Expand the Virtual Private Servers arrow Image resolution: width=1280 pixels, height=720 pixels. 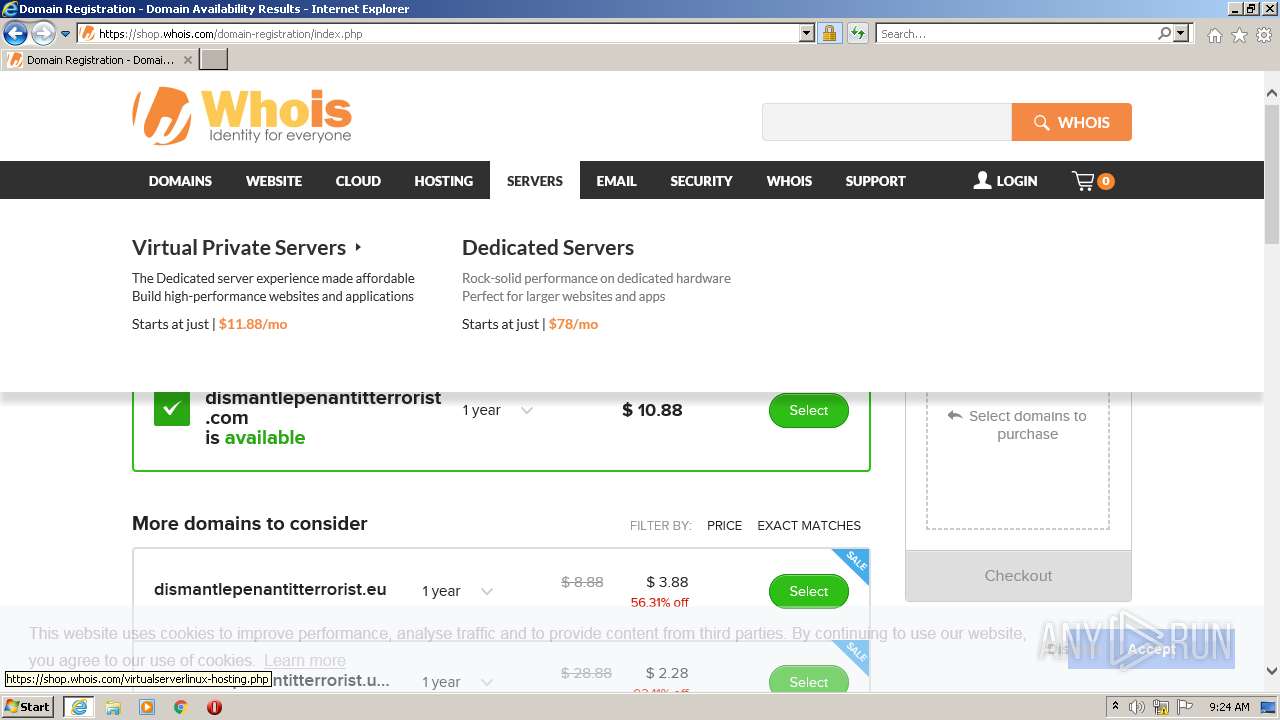pyautogui.click(x=358, y=247)
